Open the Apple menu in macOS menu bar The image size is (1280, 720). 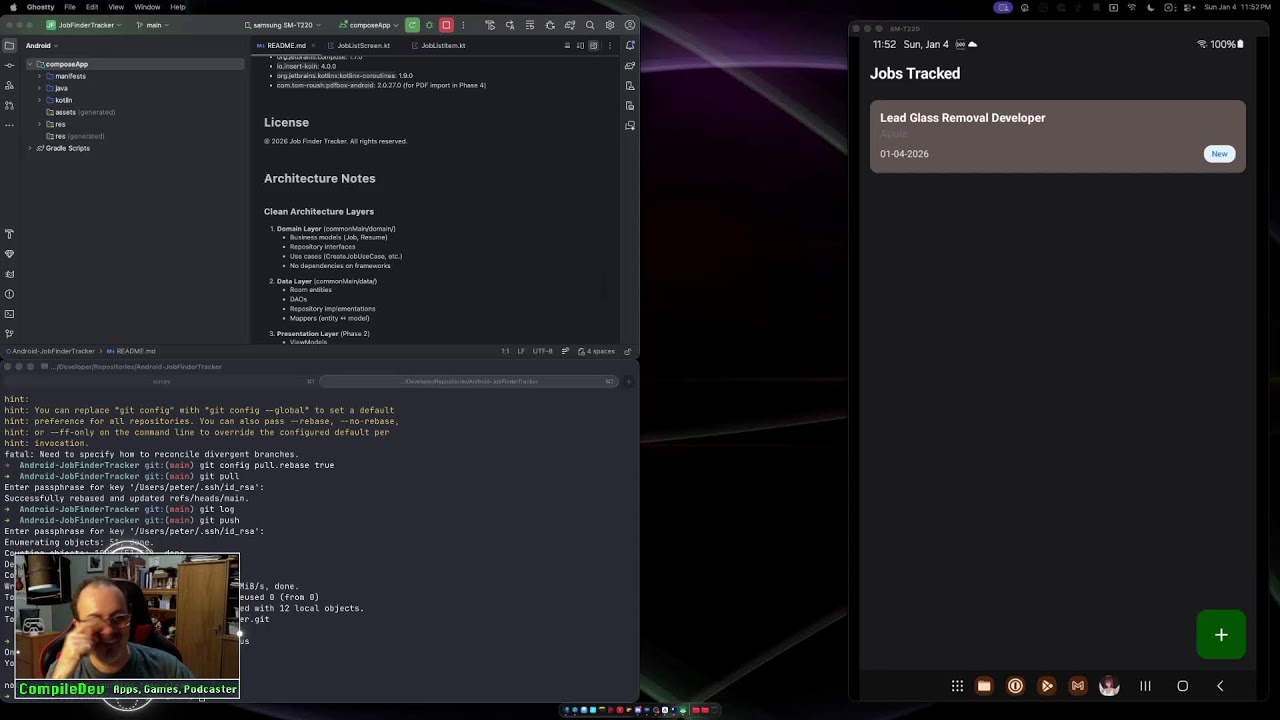tap(12, 7)
